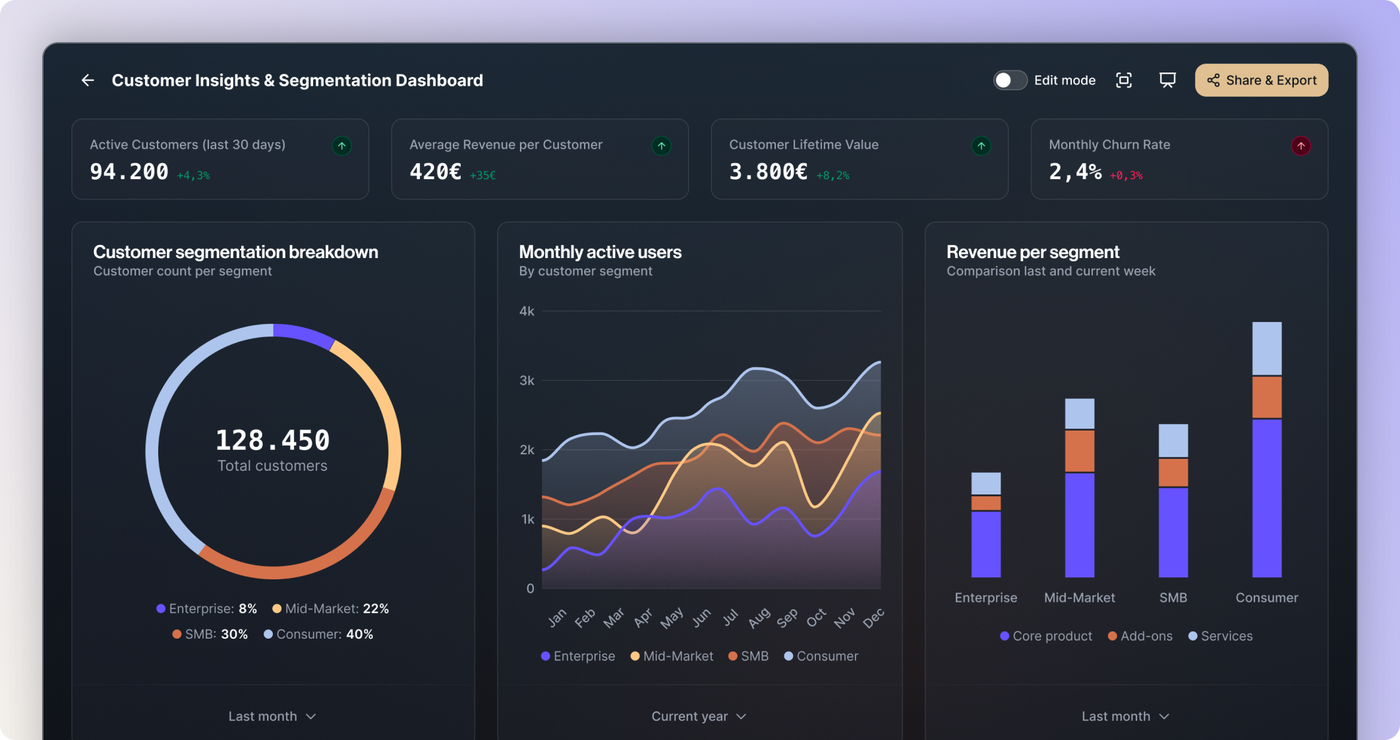Click the total customers count inside the donut chart
This screenshot has width=1400, height=740.
point(272,439)
